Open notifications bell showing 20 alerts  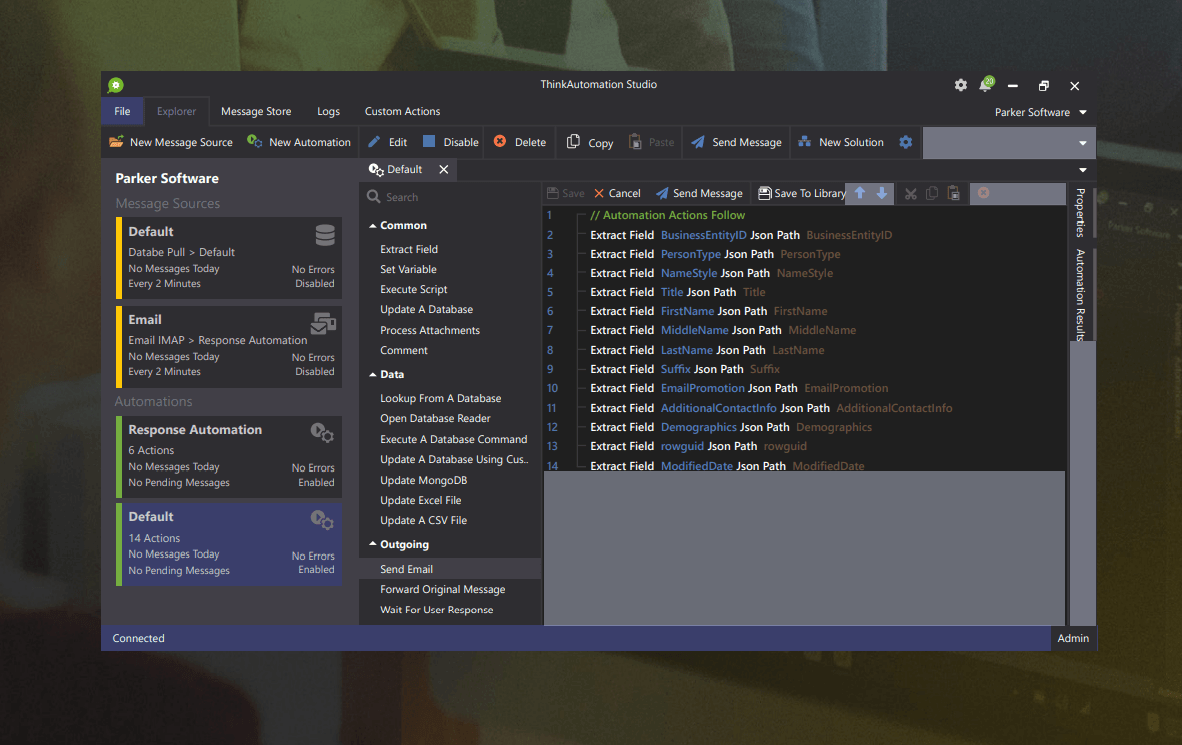987,85
